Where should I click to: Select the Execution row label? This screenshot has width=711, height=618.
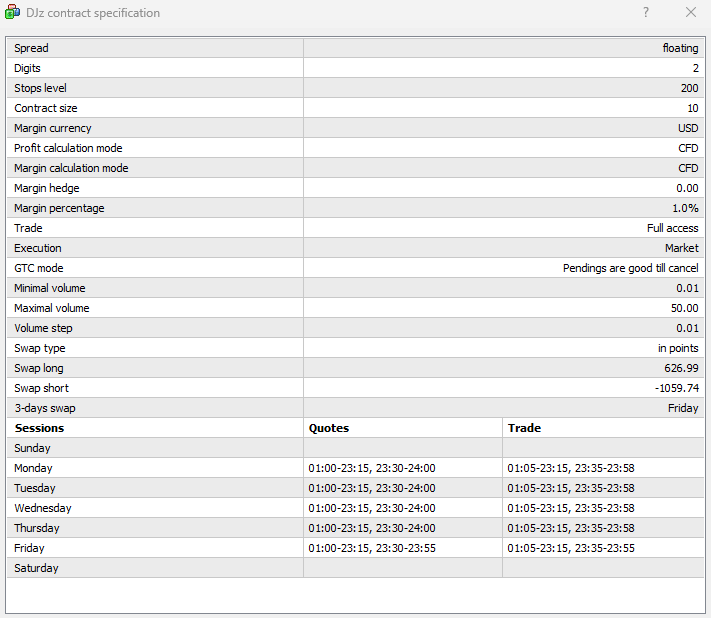coord(38,248)
